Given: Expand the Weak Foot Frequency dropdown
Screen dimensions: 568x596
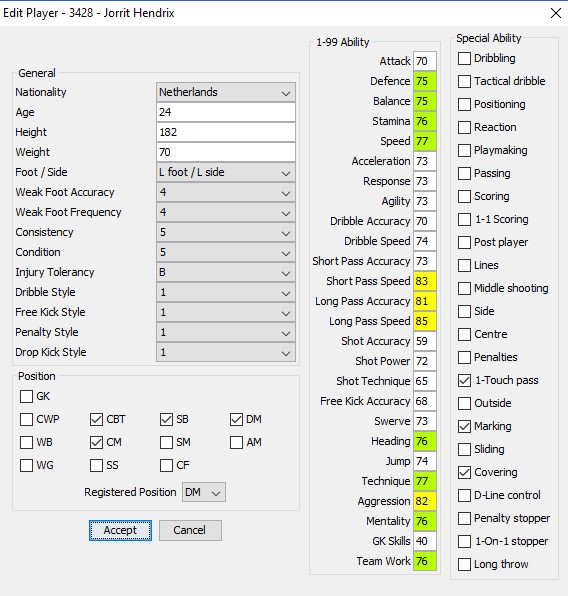Looking at the screenshot, I should point(226,212).
